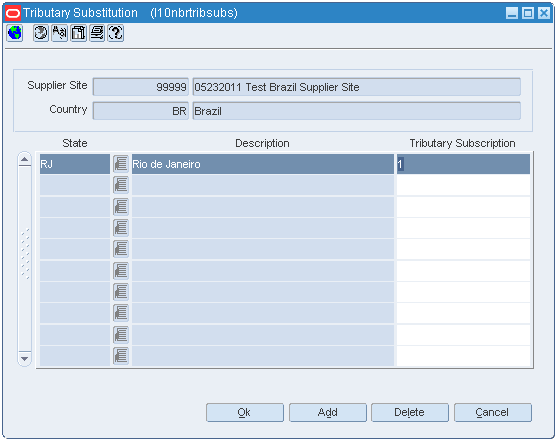This screenshot has height=440, width=556.
Task: Click the Add button
Action: [x=328, y=412]
